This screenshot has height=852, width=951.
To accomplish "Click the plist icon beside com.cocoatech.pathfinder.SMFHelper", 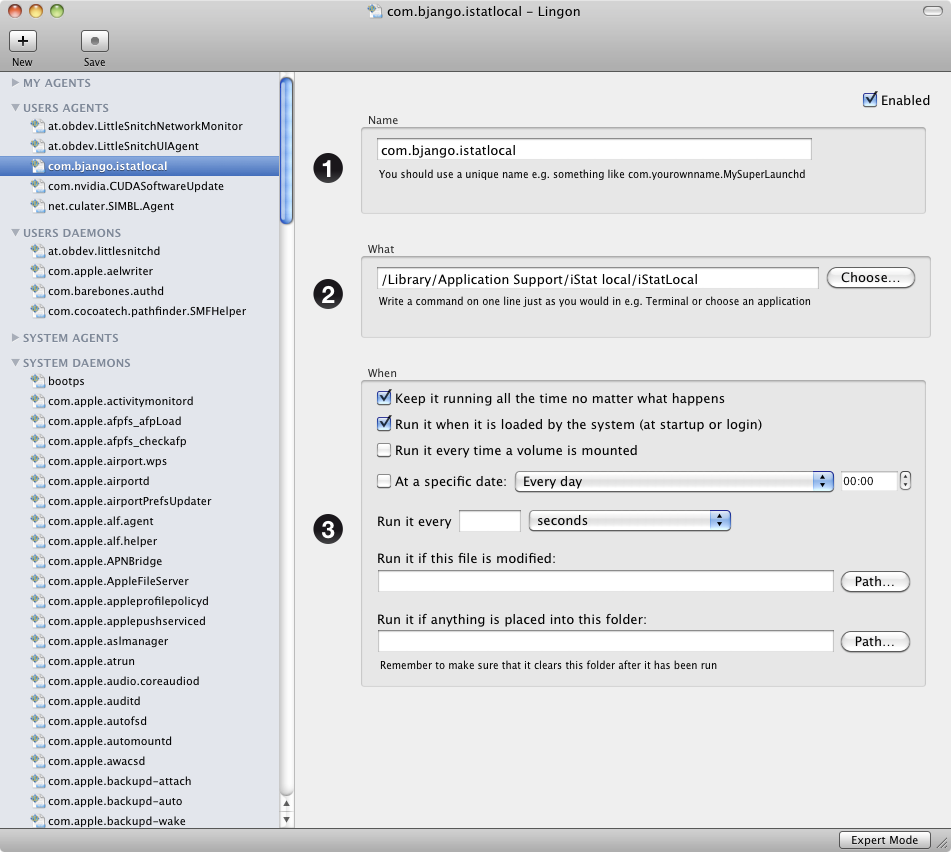I will (38, 310).
